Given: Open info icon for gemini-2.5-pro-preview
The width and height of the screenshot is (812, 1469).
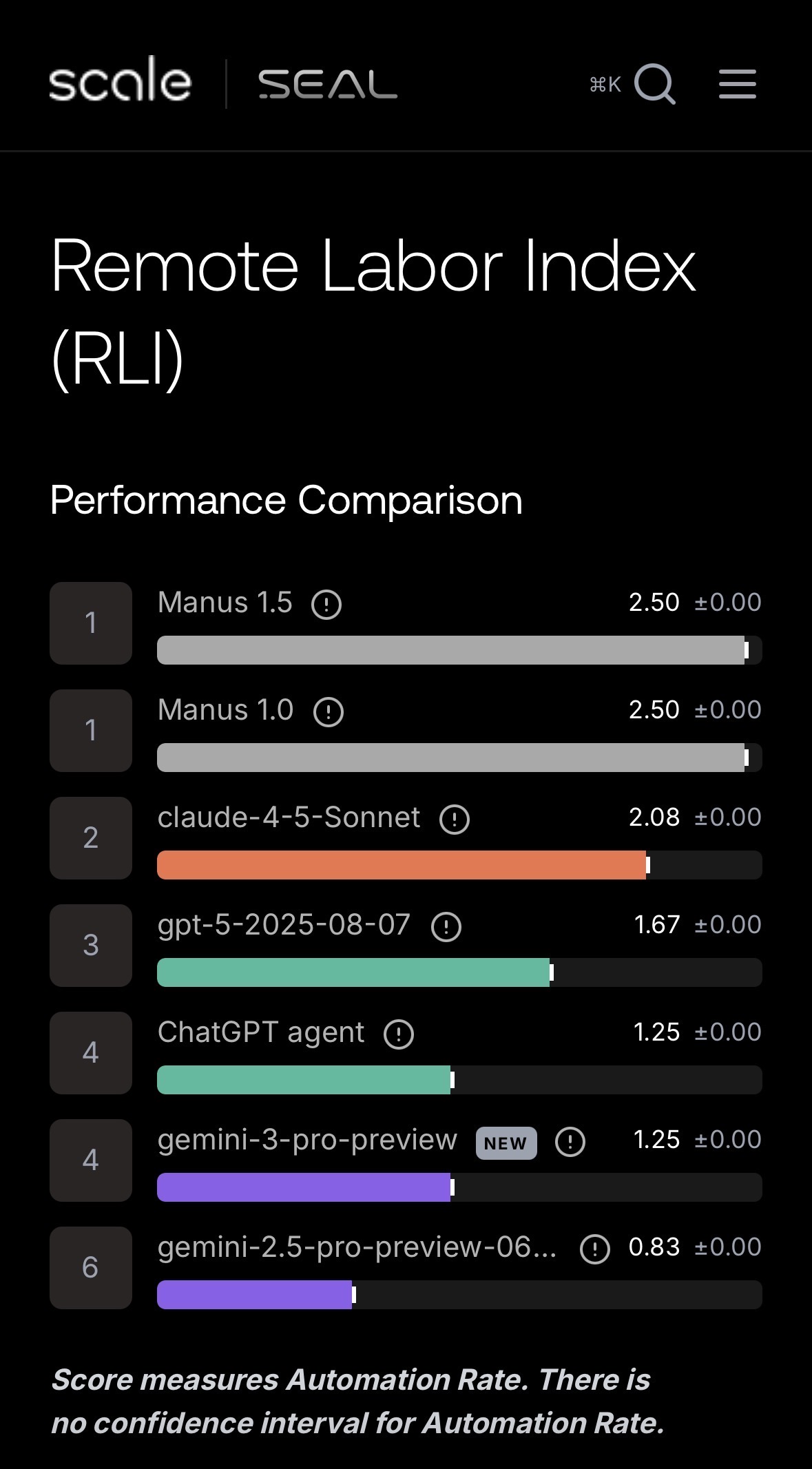Looking at the screenshot, I should [595, 1249].
